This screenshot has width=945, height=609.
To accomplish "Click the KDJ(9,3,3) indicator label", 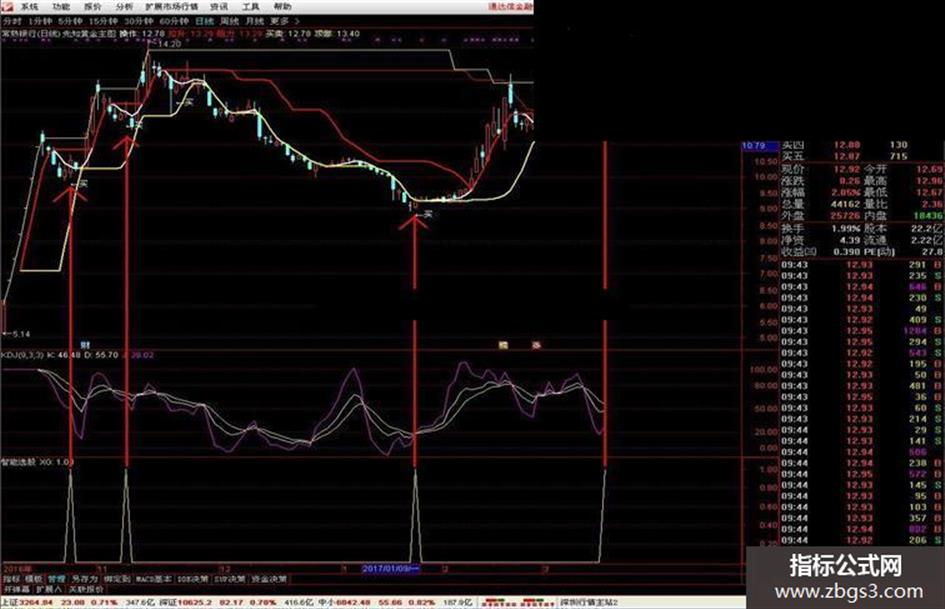I will tap(22, 355).
